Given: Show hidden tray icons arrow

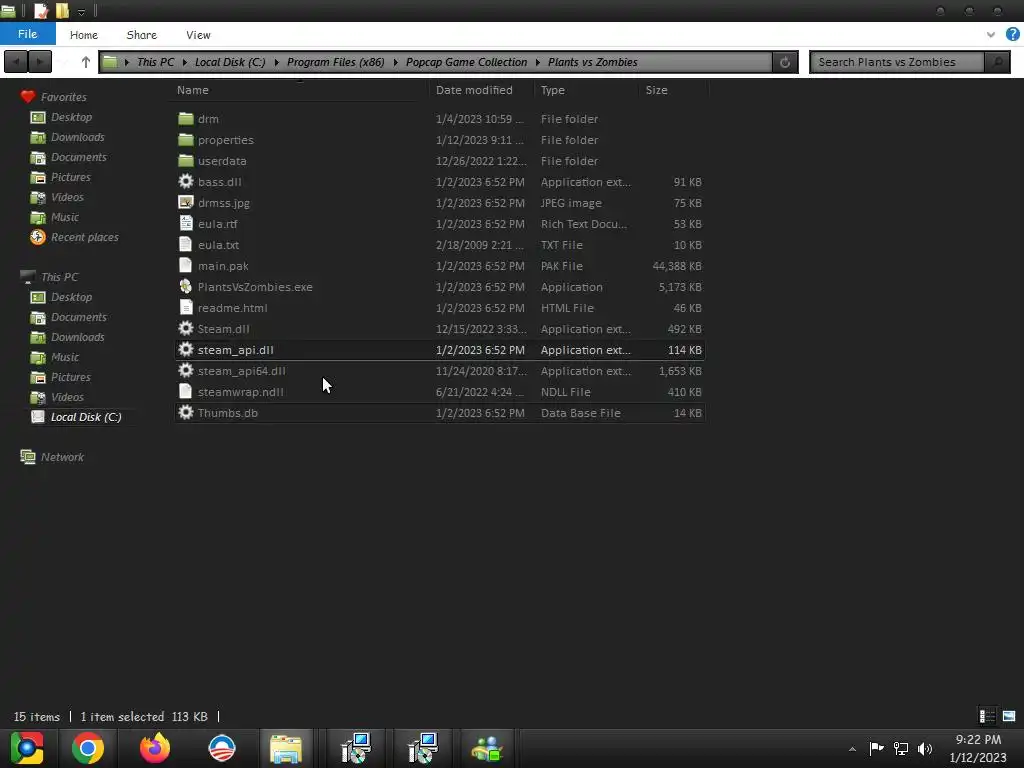Looking at the screenshot, I should point(852,749).
